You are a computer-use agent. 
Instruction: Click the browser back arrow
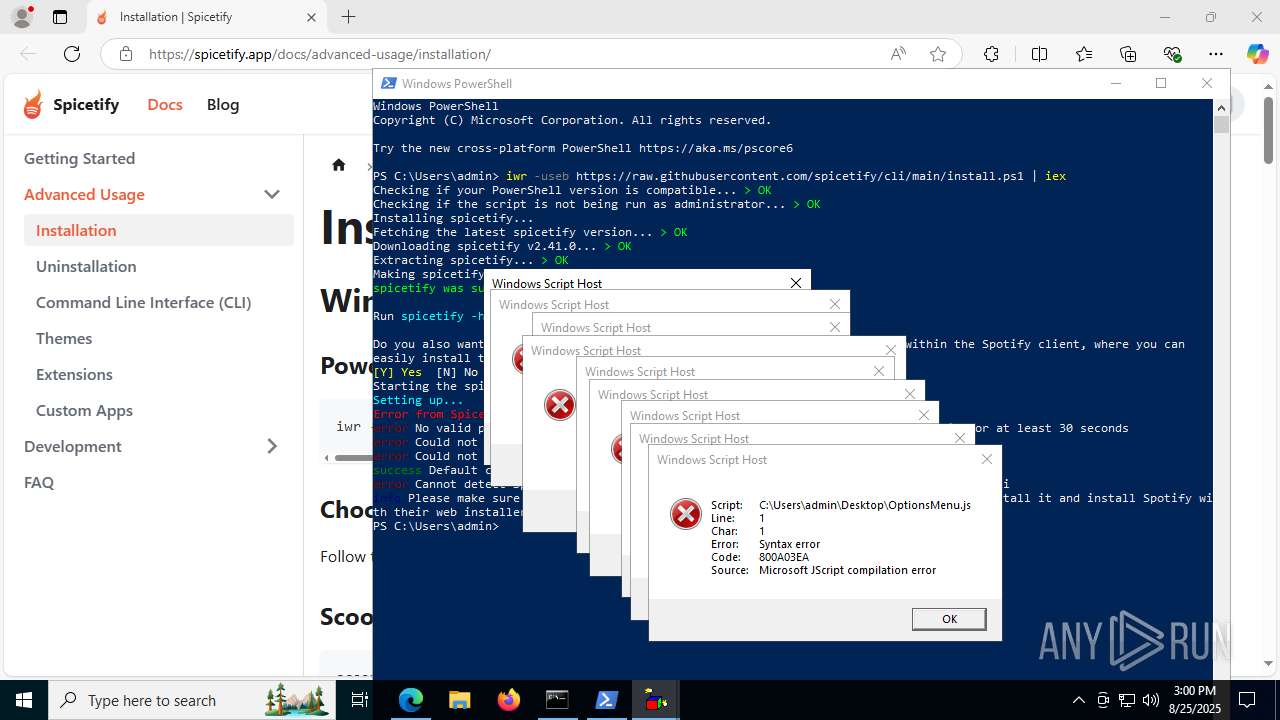(x=28, y=54)
